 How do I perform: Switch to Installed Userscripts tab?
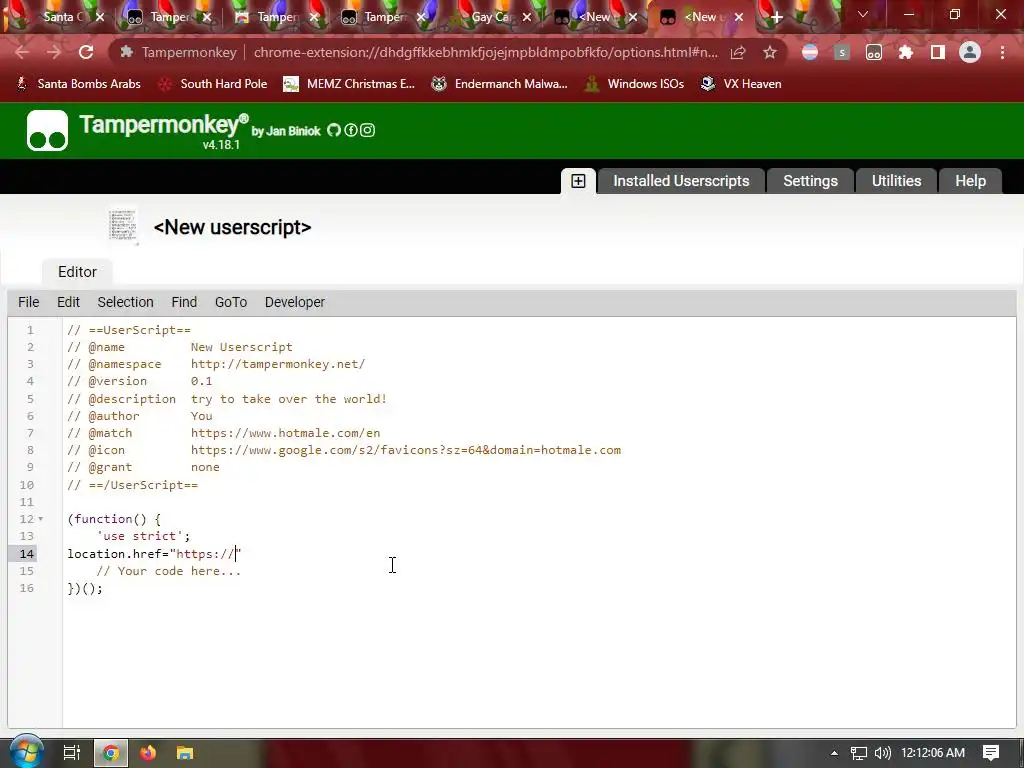681,181
